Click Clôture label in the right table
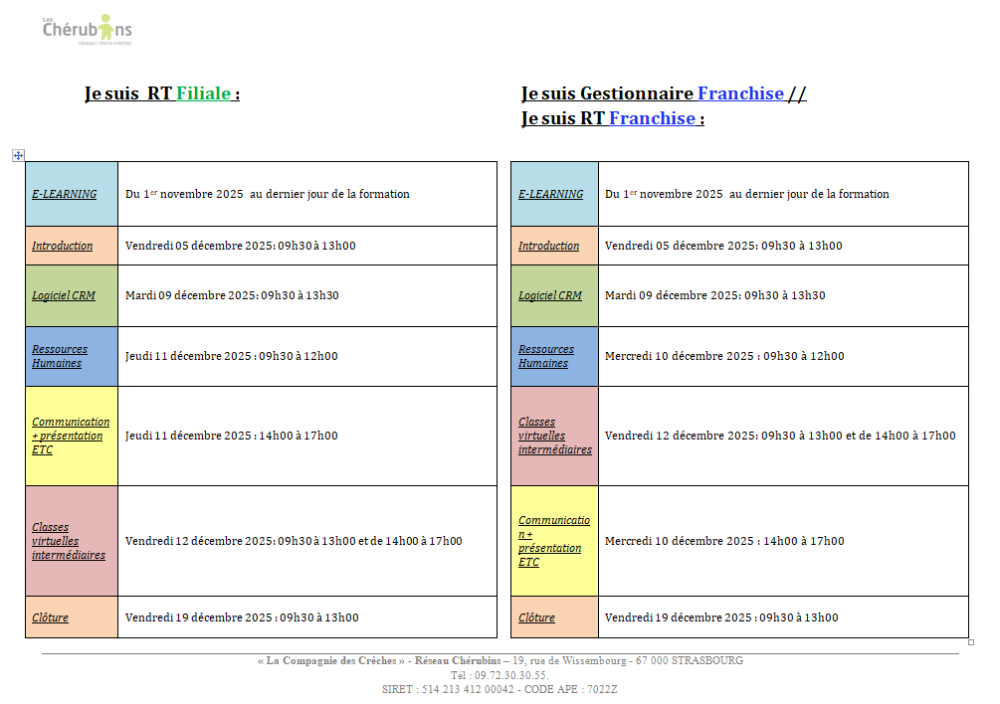 tap(536, 618)
